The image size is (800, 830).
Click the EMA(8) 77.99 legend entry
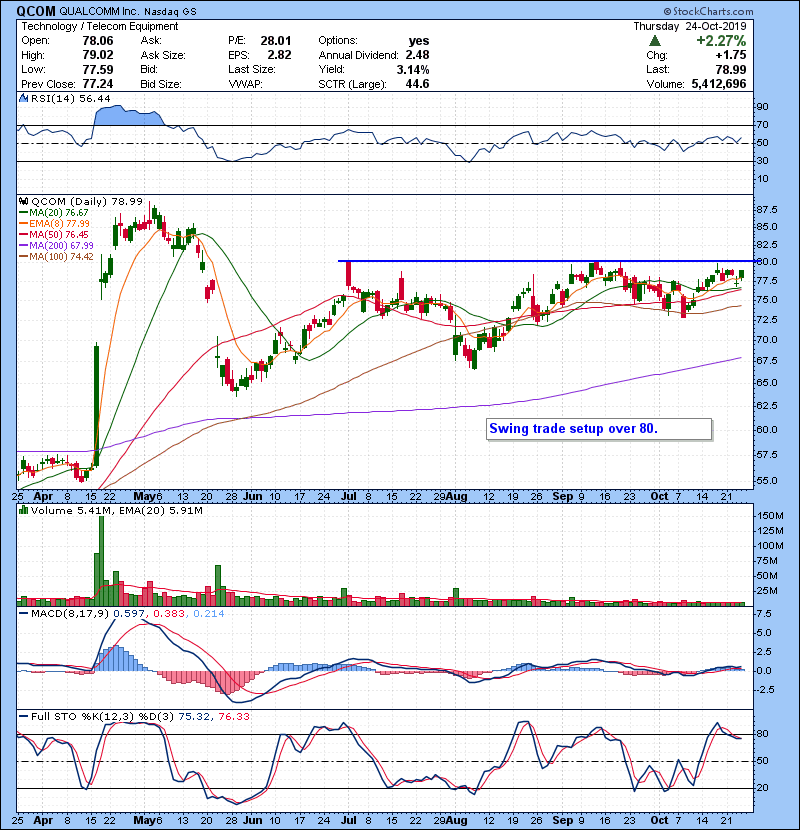[x=55, y=223]
